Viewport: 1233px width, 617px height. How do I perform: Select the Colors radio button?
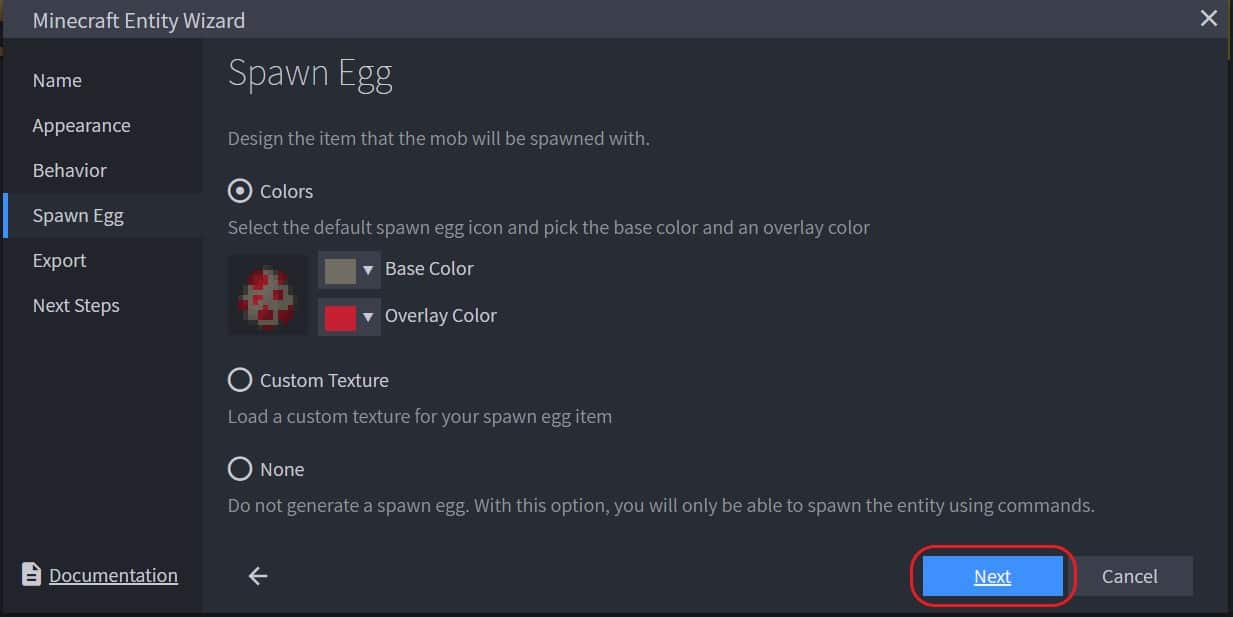tap(240, 191)
